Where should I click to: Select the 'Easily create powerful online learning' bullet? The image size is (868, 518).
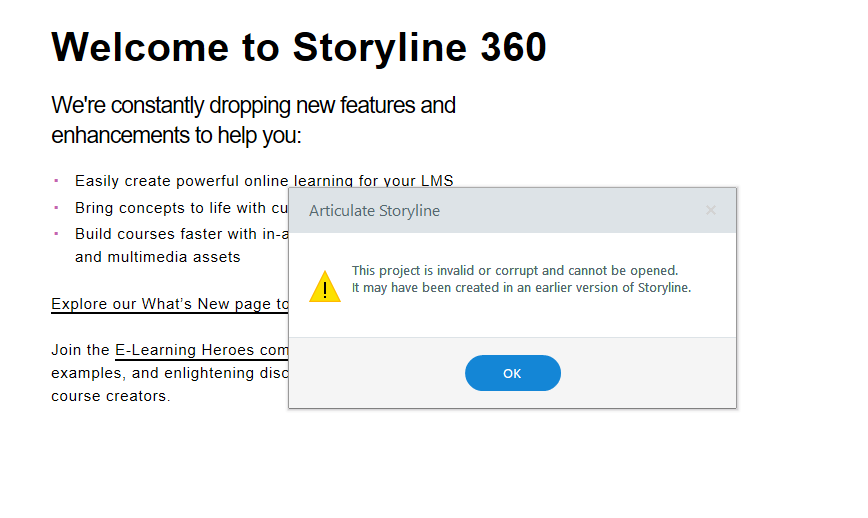point(264,181)
